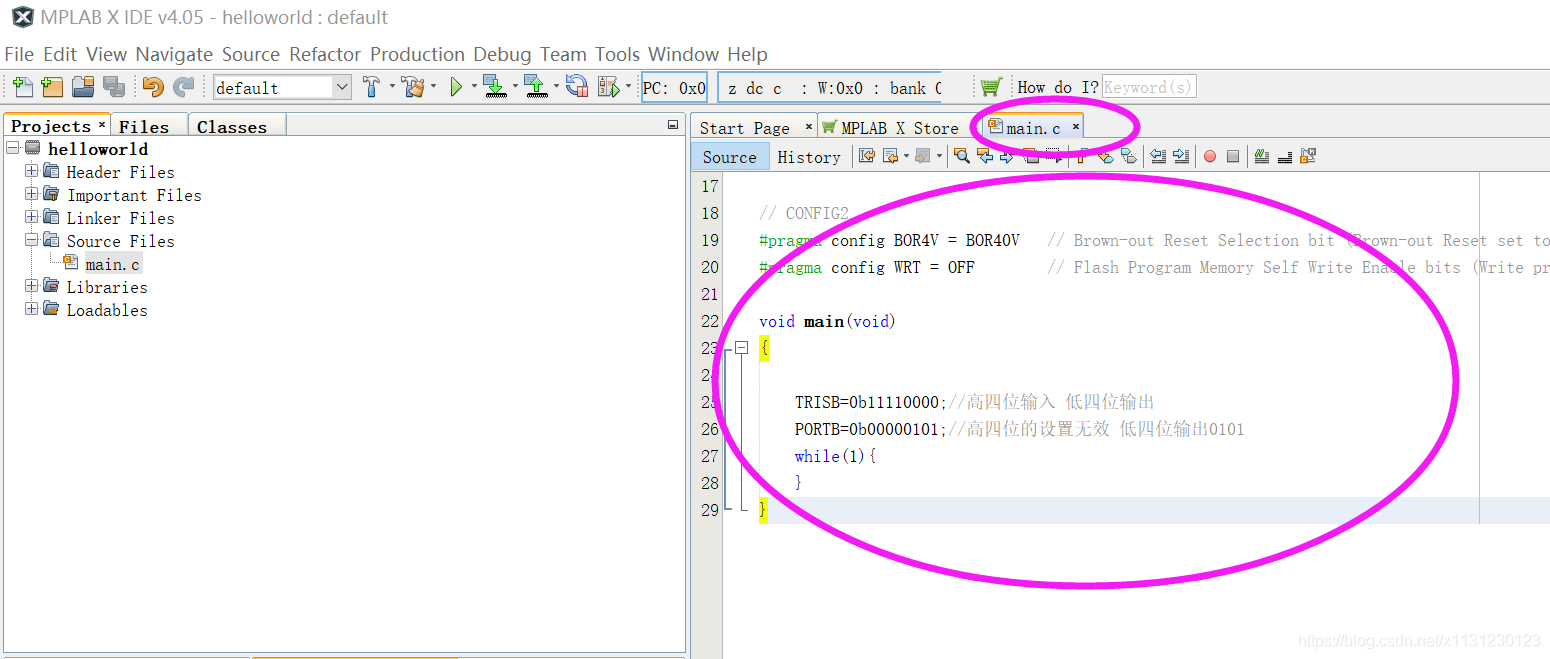Click the Go to Header/Source icon

click(1308, 156)
